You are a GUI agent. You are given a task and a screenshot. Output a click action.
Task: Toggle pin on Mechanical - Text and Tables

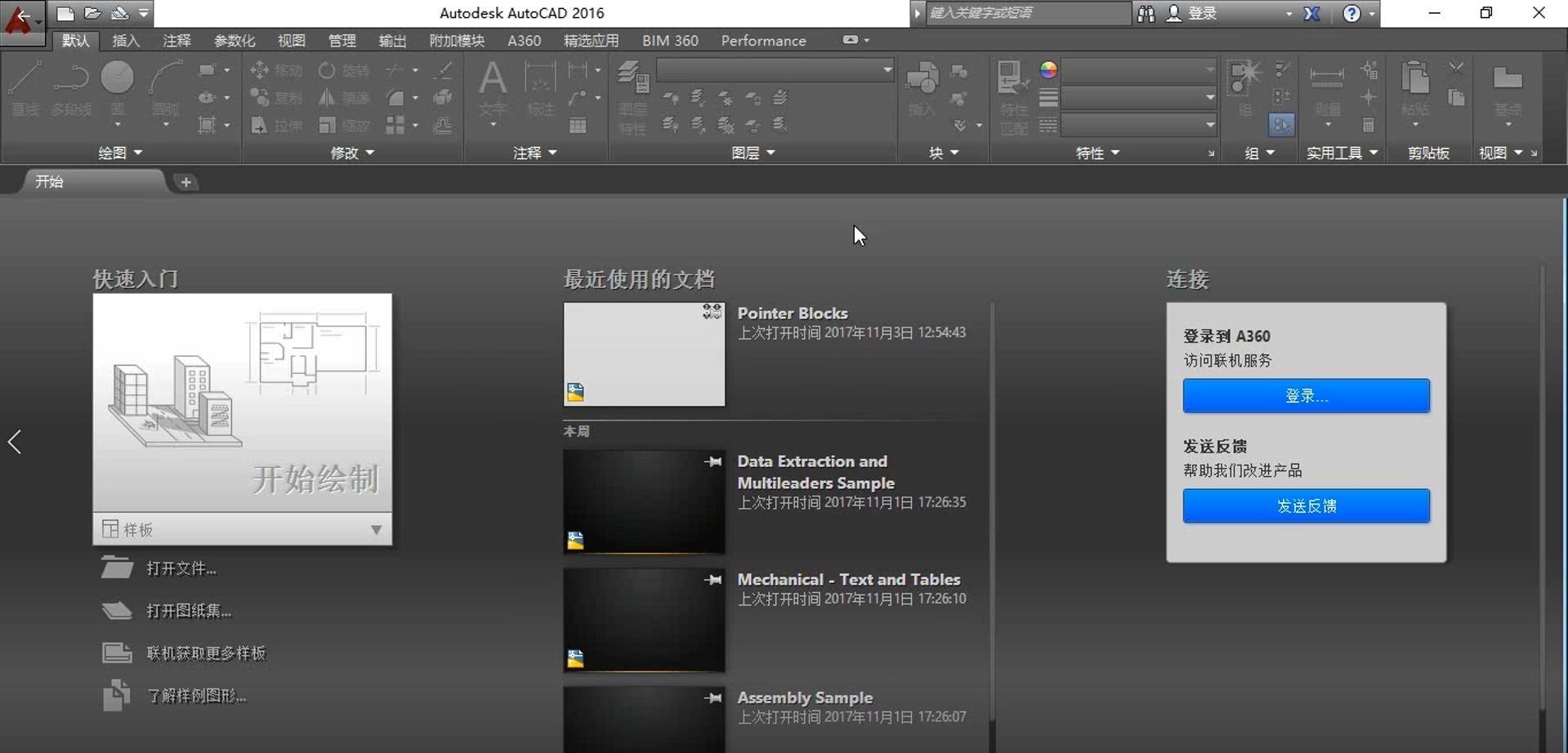click(713, 579)
